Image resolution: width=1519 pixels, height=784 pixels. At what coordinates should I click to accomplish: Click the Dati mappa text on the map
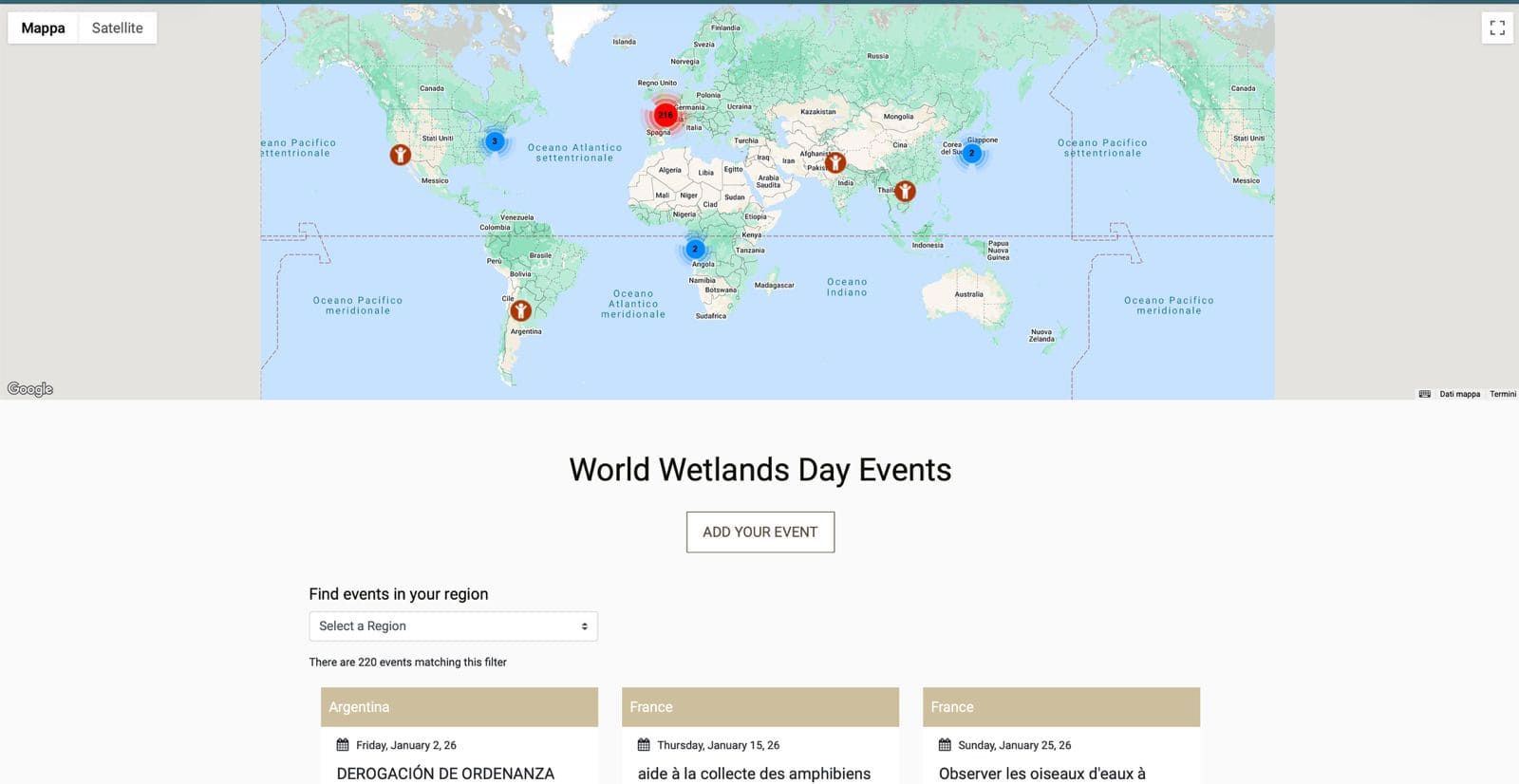tap(1459, 394)
